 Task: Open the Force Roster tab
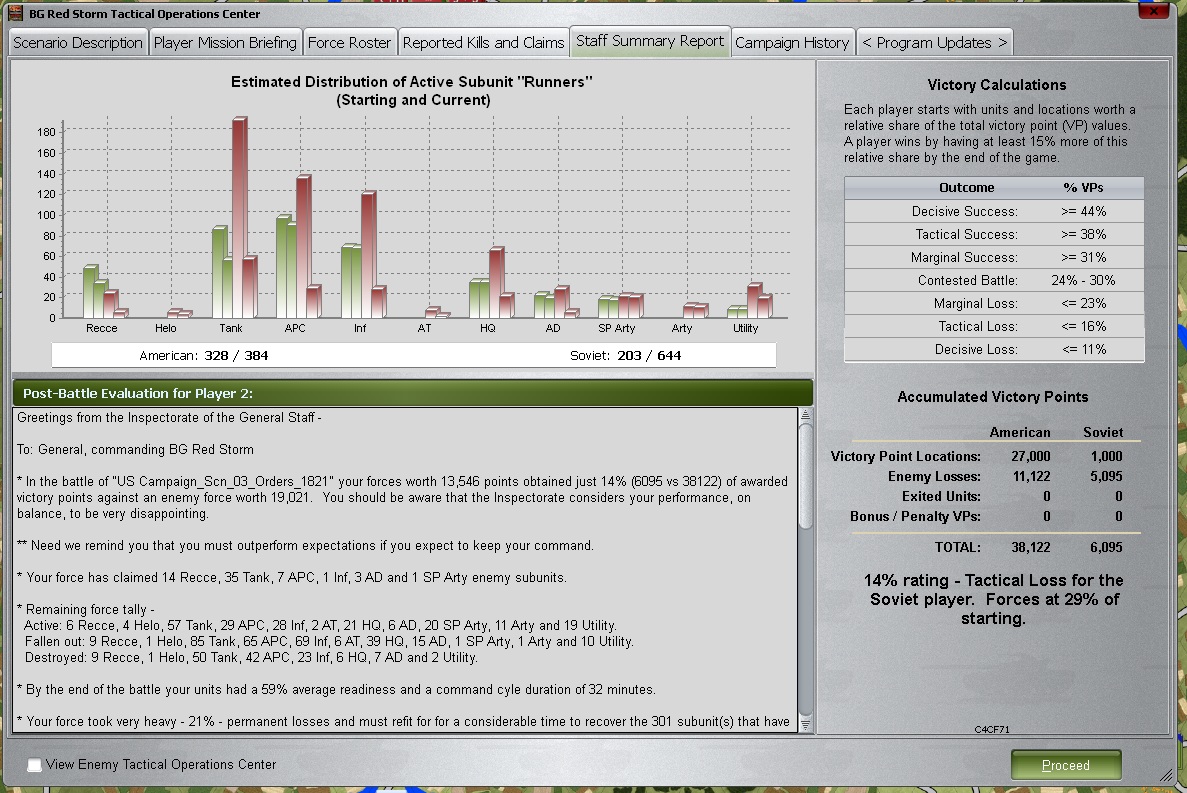coord(349,42)
